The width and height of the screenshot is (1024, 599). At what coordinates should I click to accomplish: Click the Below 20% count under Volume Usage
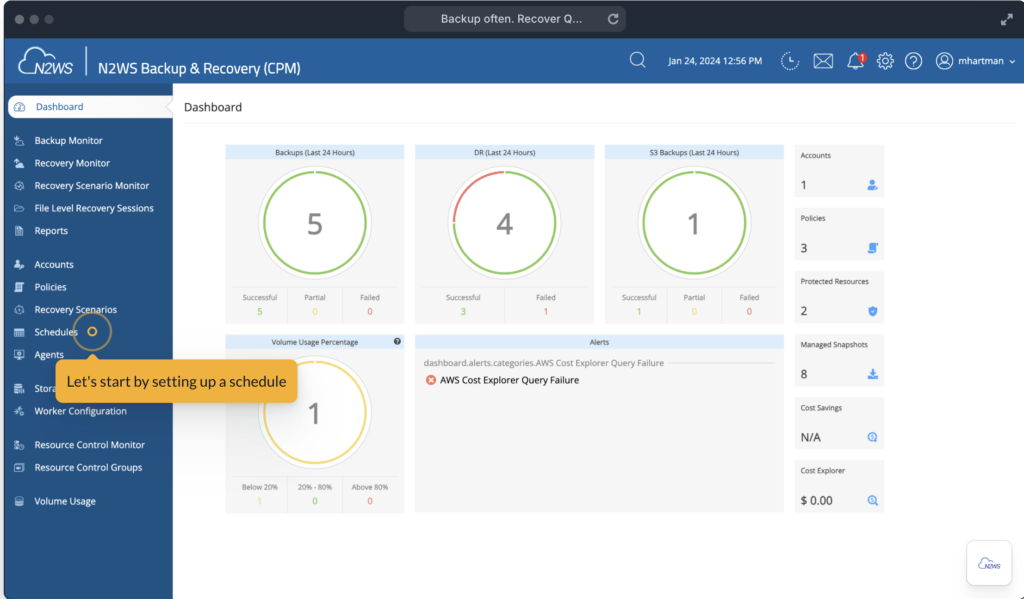coord(259,501)
